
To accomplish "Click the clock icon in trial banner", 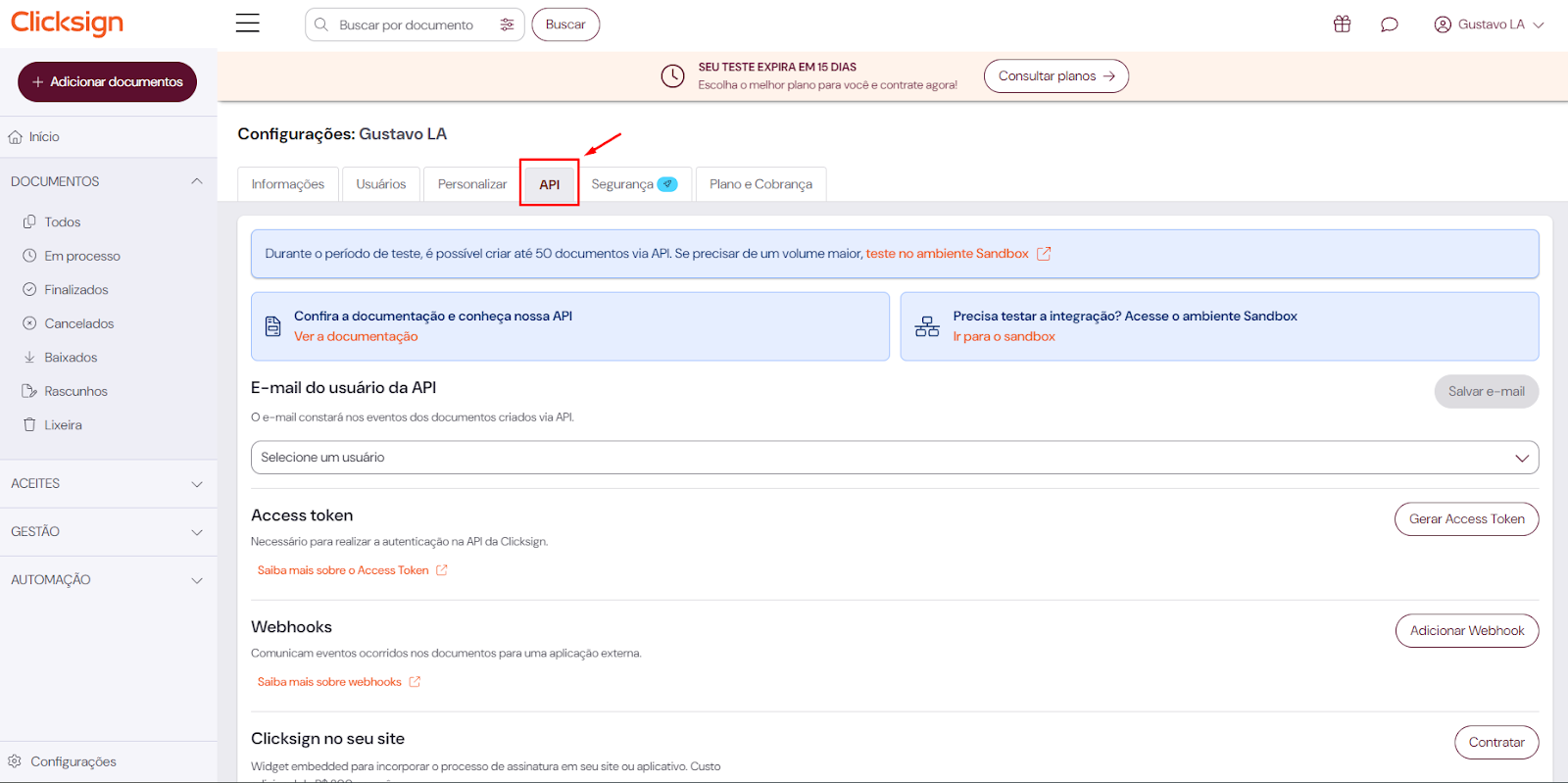I will [x=672, y=76].
